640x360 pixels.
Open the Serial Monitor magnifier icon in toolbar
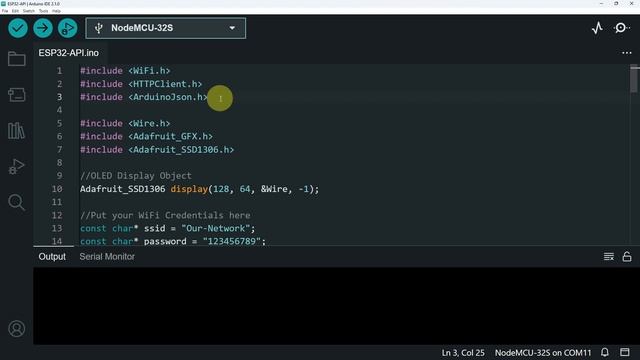[621, 28]
